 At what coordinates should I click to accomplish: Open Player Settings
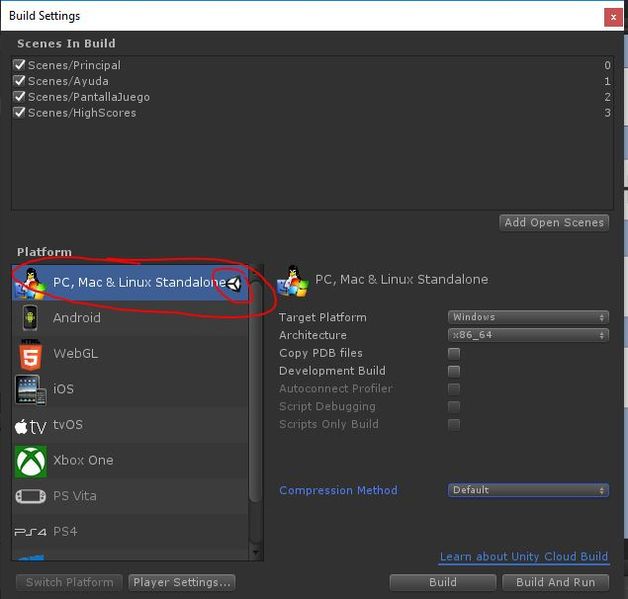click(x=182, y=582)
